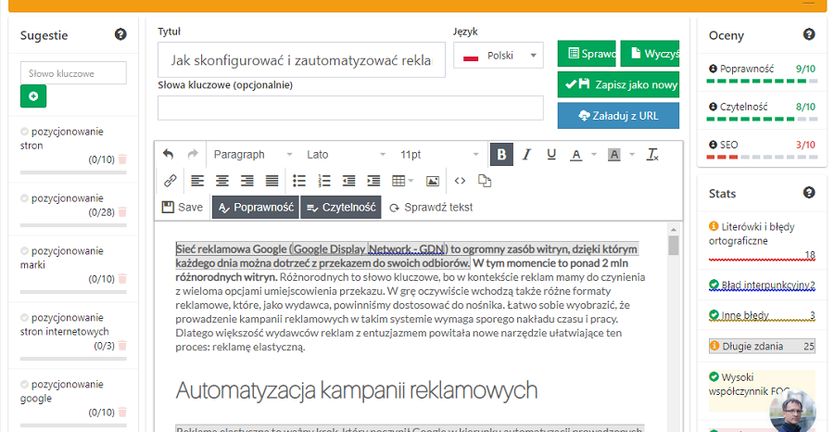Viewport: 834px width, 432px height.
Task: Toggle the bold formatting button
Action: (501, 154)
